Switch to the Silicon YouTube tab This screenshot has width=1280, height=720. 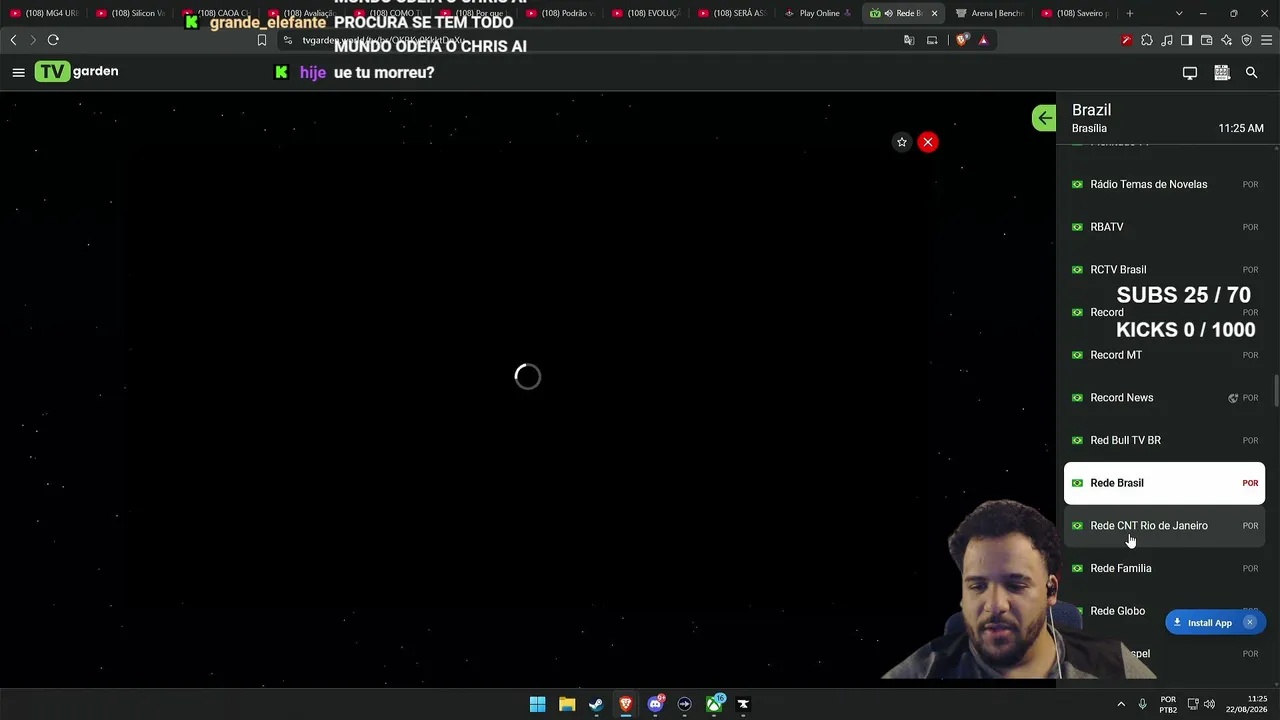(131, 13)
